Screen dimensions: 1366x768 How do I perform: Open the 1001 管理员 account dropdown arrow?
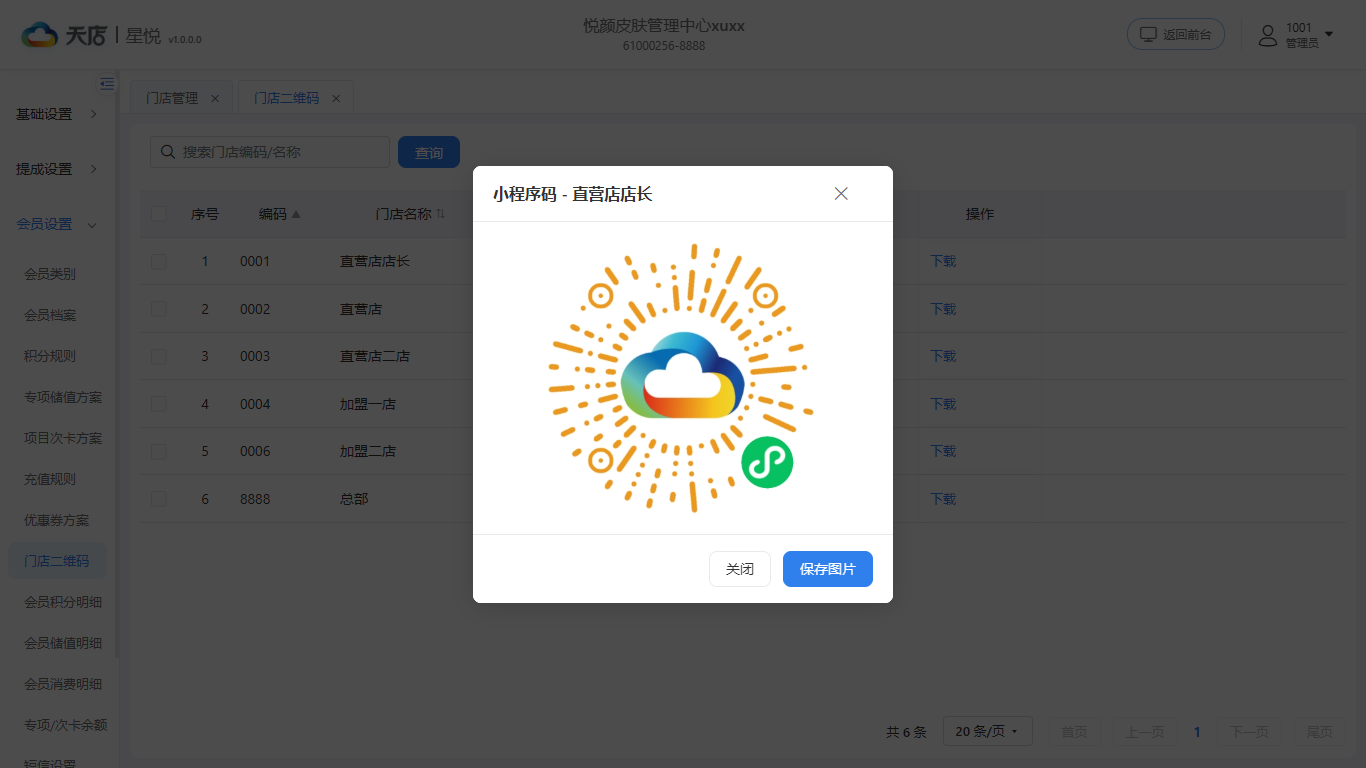pos(1329,35)
